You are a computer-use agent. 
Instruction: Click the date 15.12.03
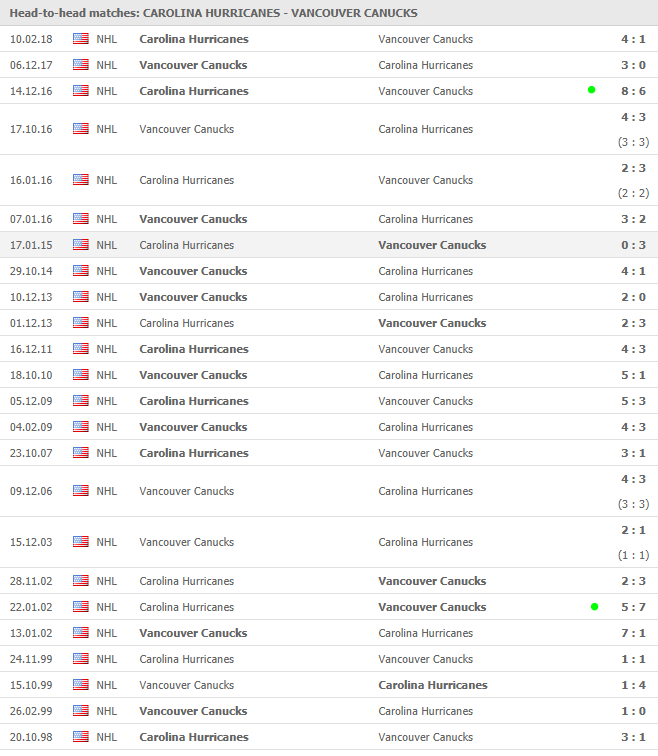pos(31,542)
